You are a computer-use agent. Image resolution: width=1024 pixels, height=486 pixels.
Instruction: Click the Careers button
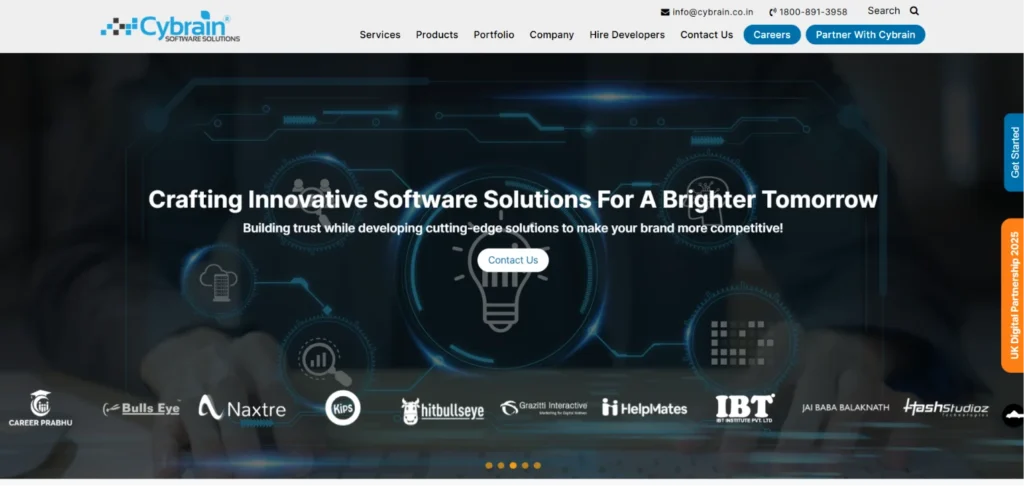pyautogui.click(x=772, y=35)
